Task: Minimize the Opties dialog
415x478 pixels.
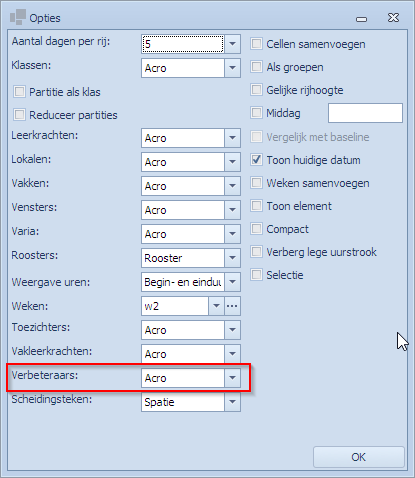Action: (x=361, y=19)
